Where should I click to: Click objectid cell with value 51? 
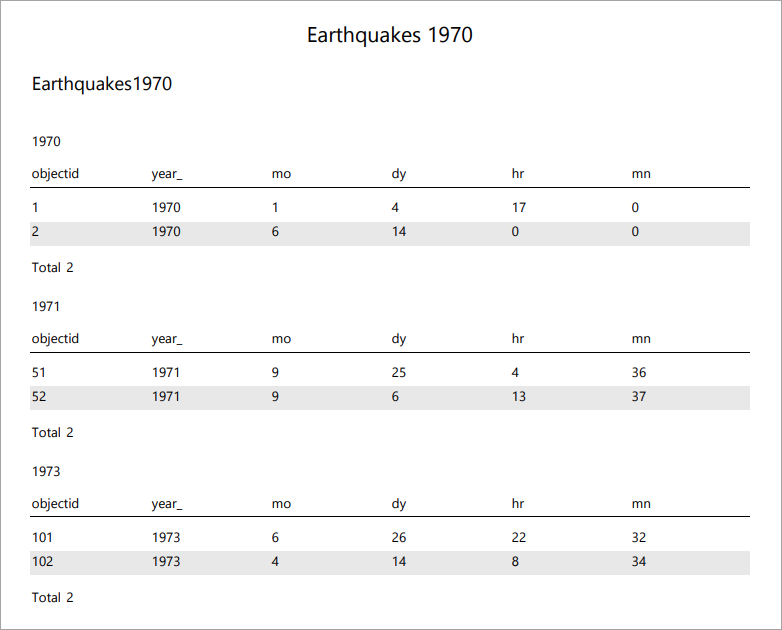[40, 373]
